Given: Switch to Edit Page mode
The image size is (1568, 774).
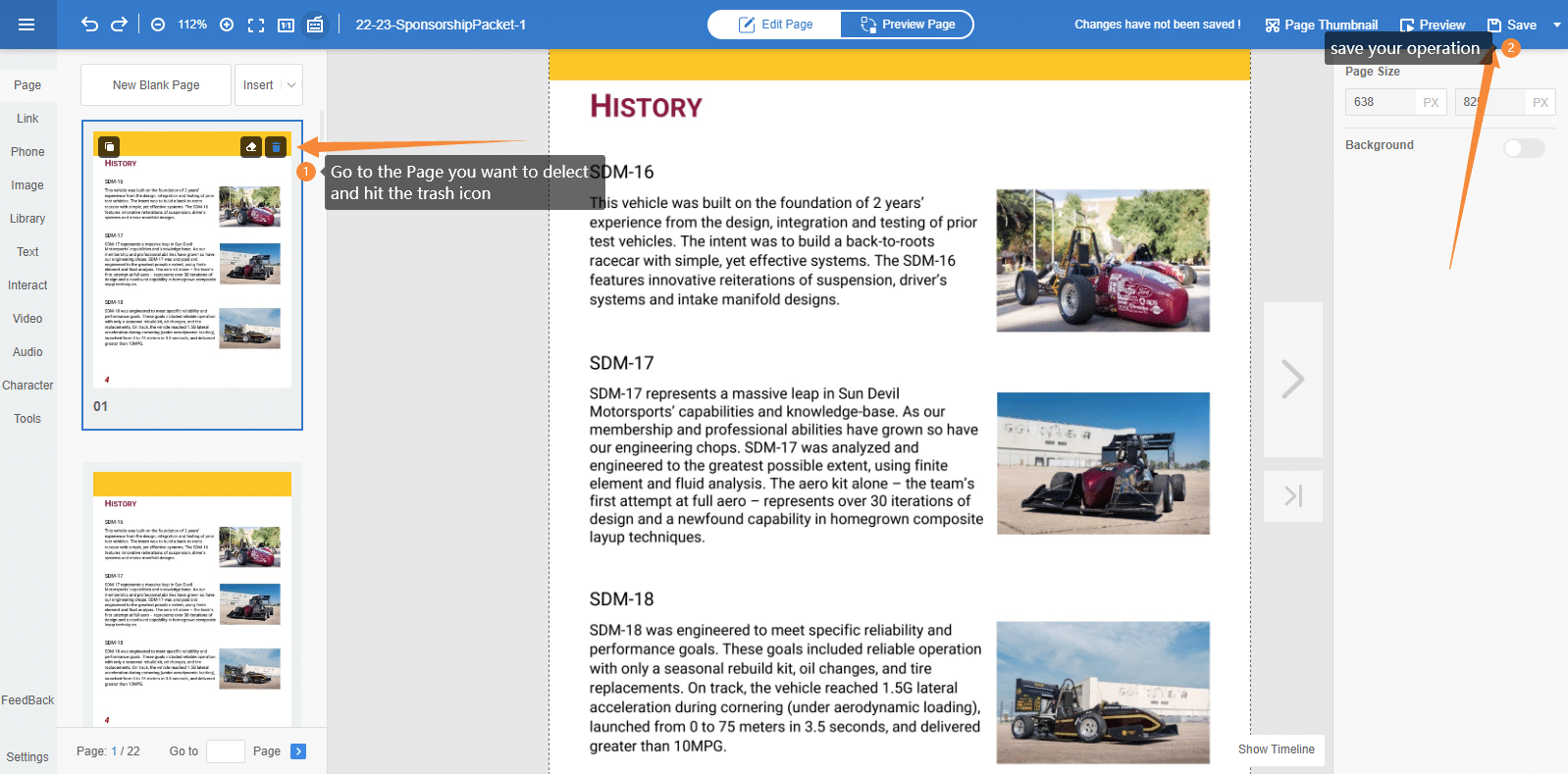Looking at the screenshot, I should pos(775,25).
